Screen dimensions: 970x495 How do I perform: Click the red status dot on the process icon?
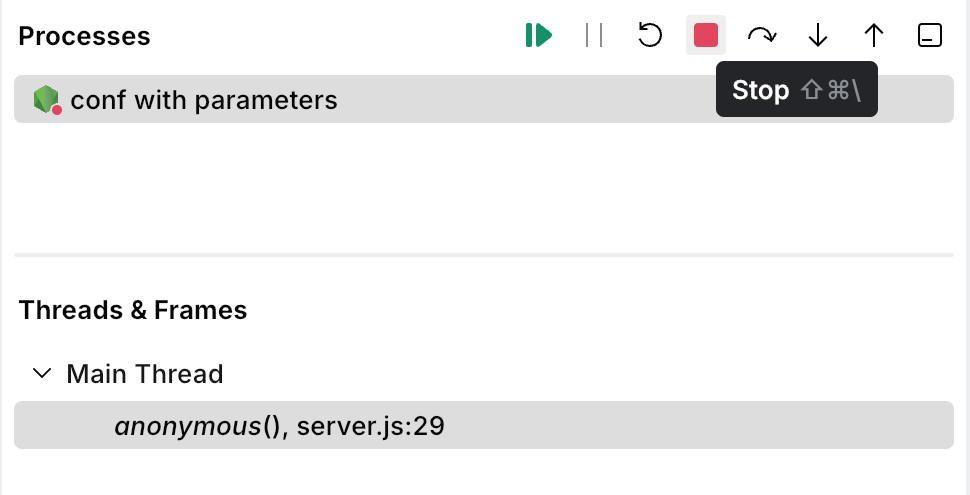[x=57, y=110]
